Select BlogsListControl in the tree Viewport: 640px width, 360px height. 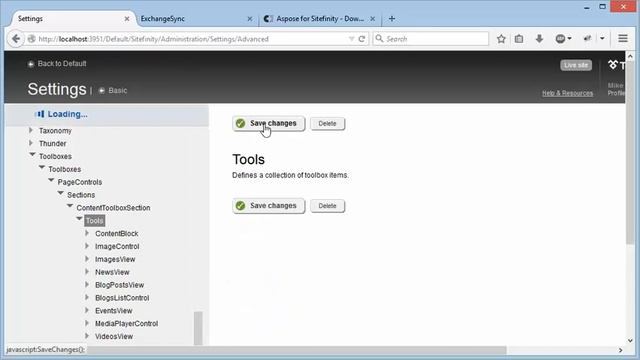tap(122, 298)
